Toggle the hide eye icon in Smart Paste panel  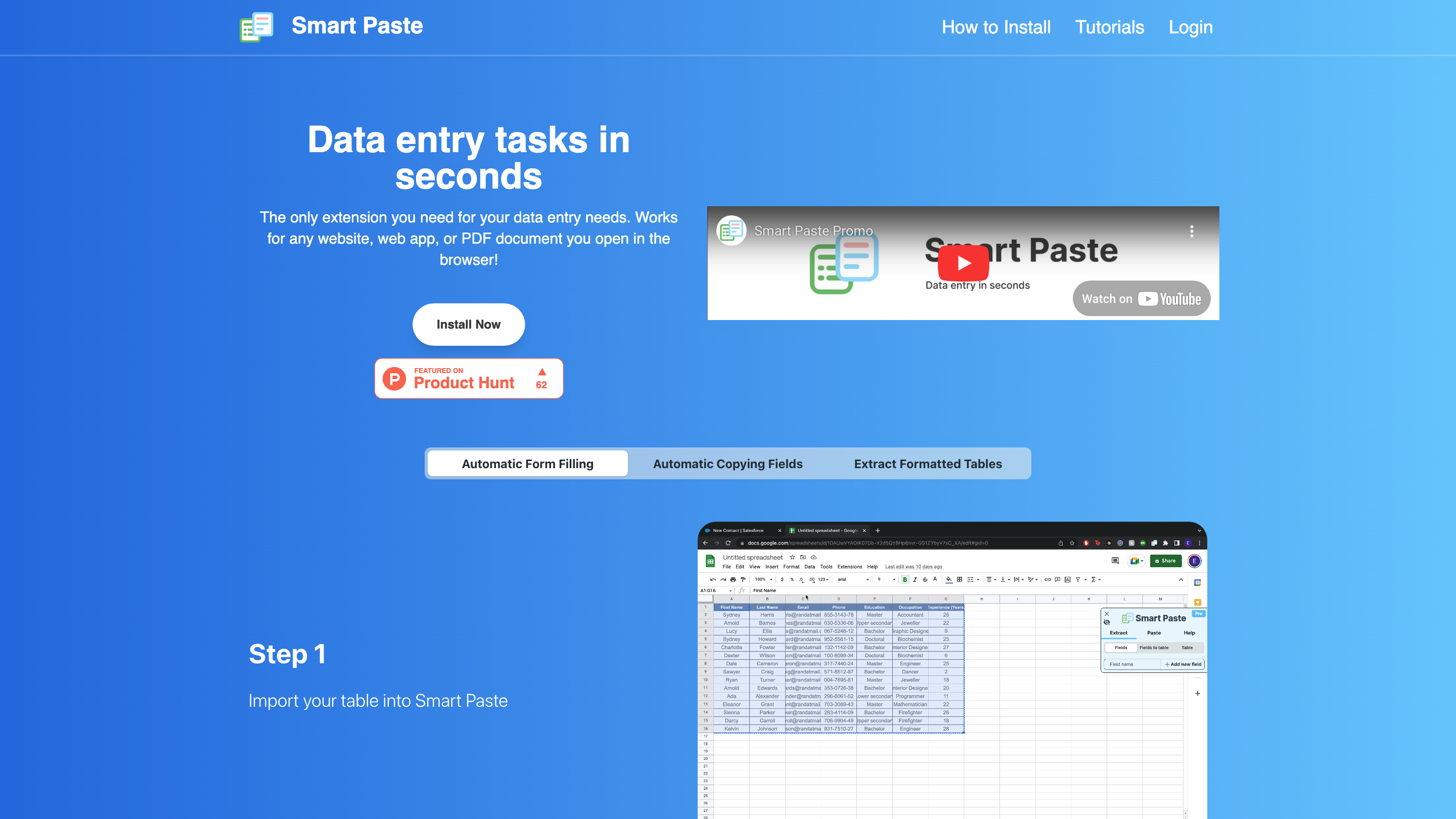click(x=1107, y=623)
